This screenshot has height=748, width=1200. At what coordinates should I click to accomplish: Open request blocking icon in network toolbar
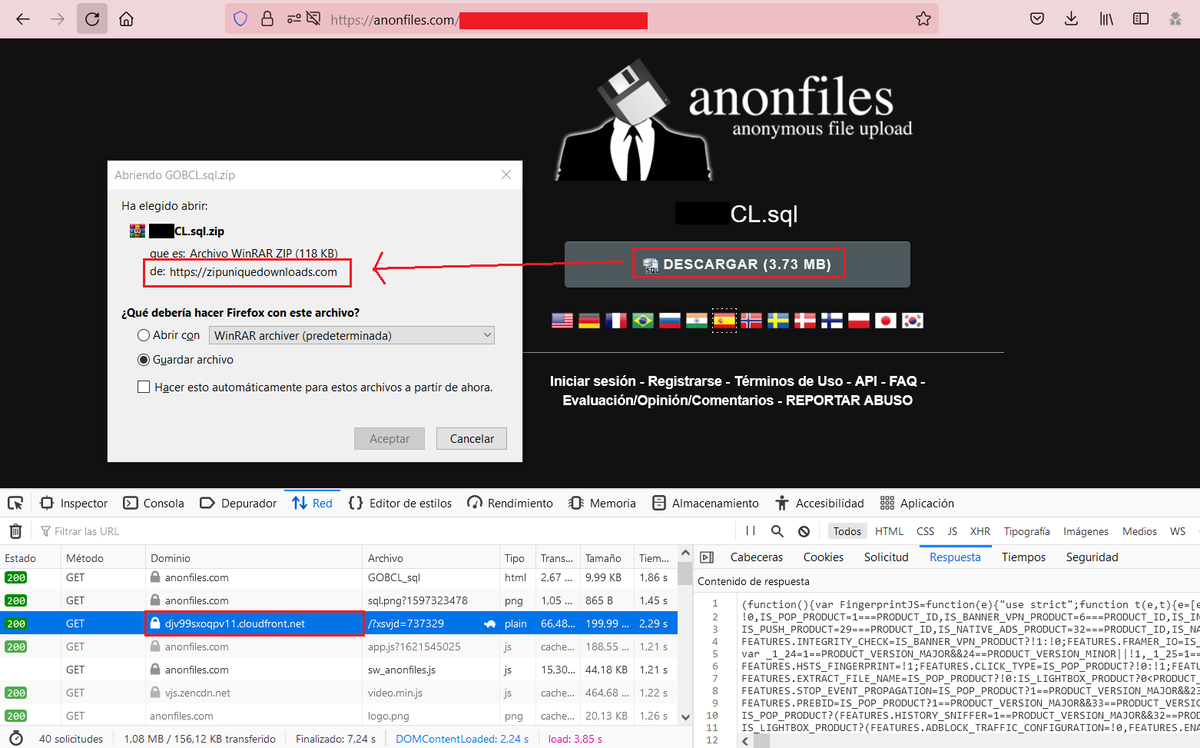pos(804,531)
